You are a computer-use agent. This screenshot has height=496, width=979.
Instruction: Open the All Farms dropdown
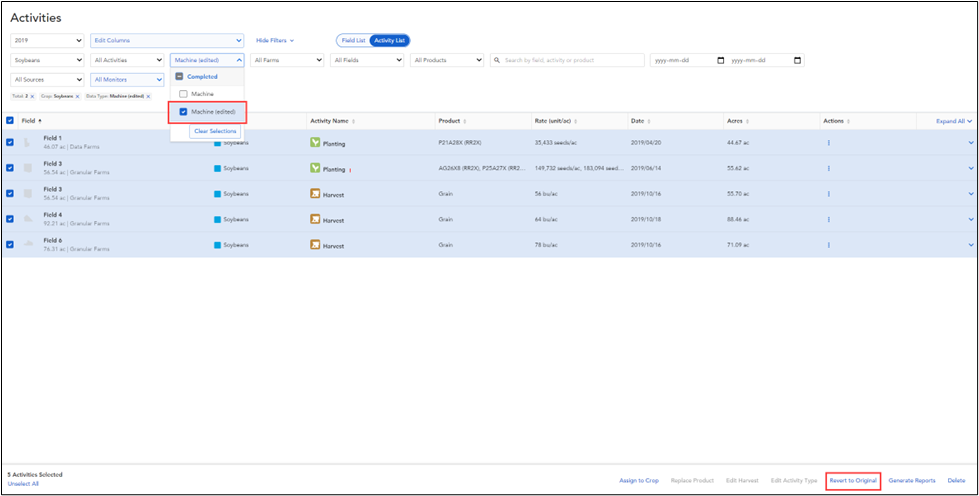point(287,61)
